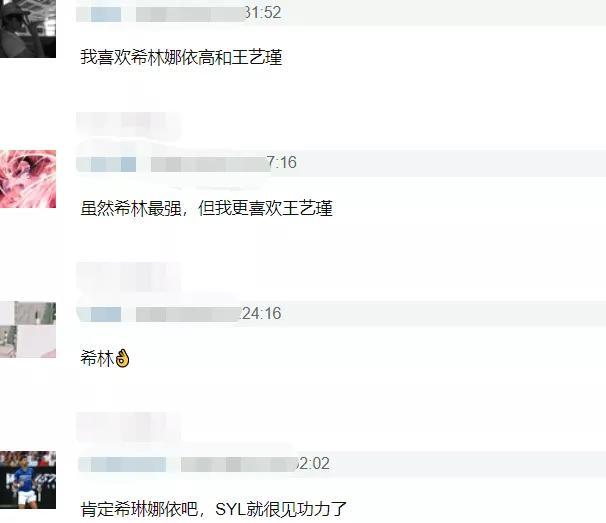This screenshot has width=606, height=523.
Task: Click blurred gray date beside 2:02 timestamp
Action: pos(238,465)
